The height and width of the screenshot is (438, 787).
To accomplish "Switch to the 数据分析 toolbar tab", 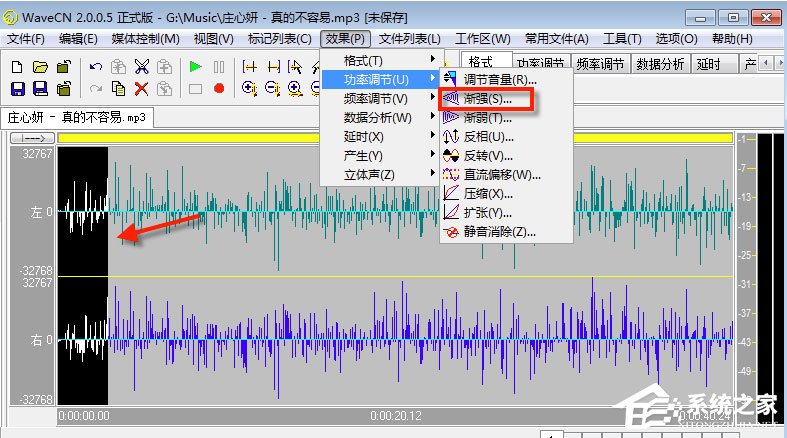I will 660,63.
